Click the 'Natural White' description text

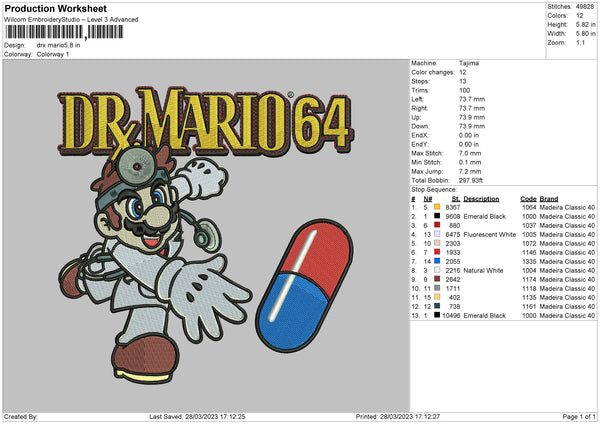483,271
